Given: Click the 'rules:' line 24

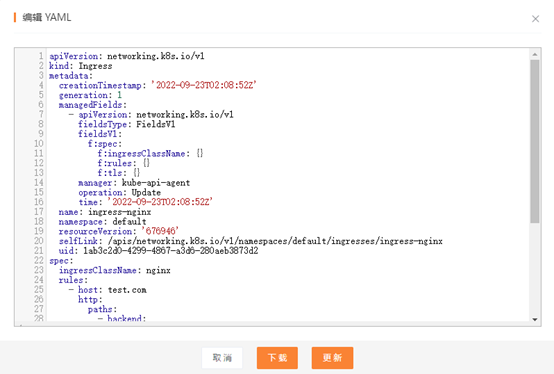Looking at the screenshot, I should [x=73, y=280].
